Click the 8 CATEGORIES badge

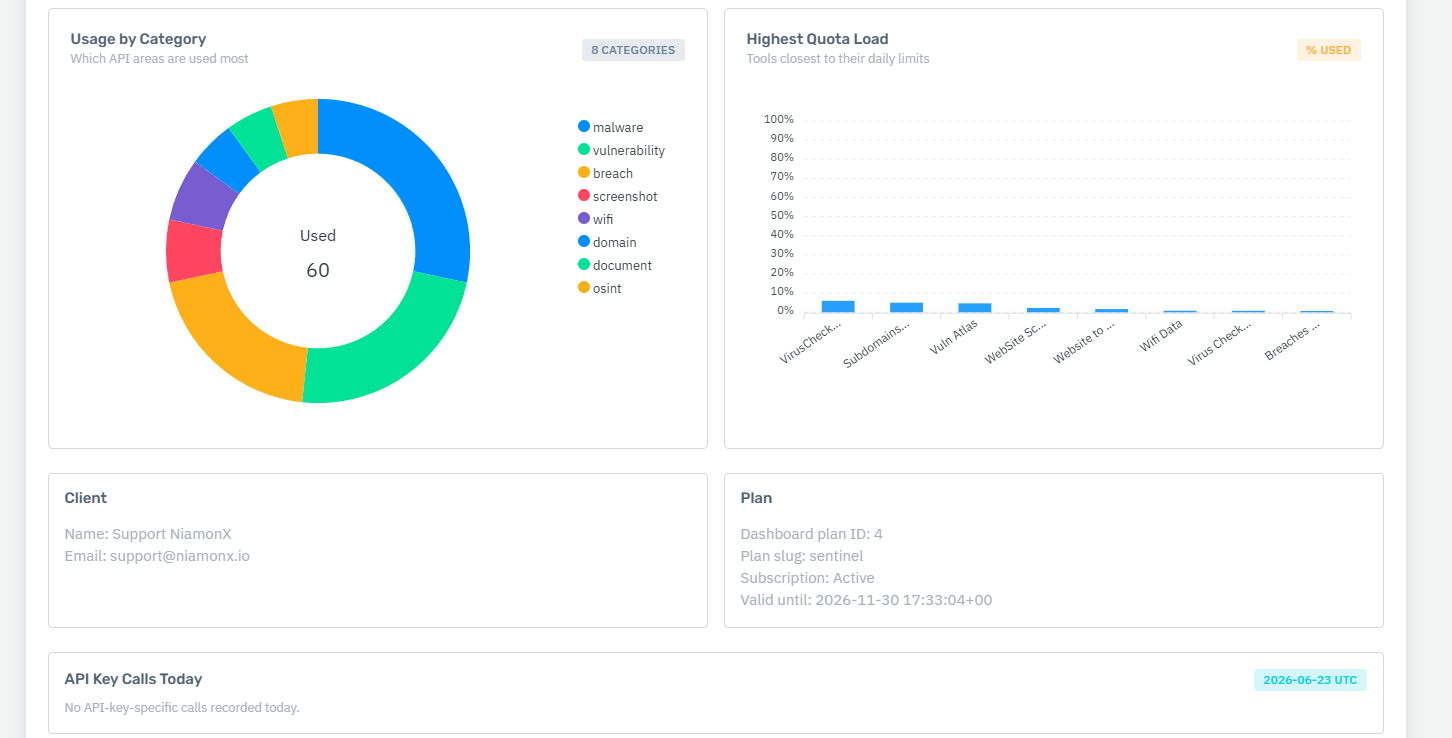coord(633,50)
